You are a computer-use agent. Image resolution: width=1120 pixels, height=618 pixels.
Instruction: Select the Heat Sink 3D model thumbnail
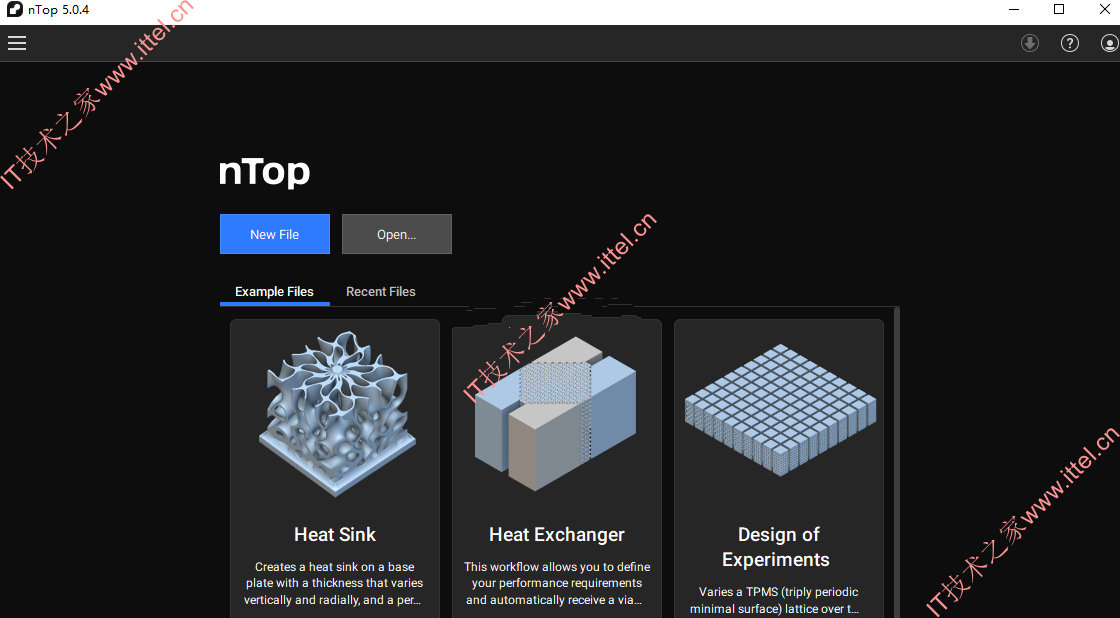(x=335, y=413)
